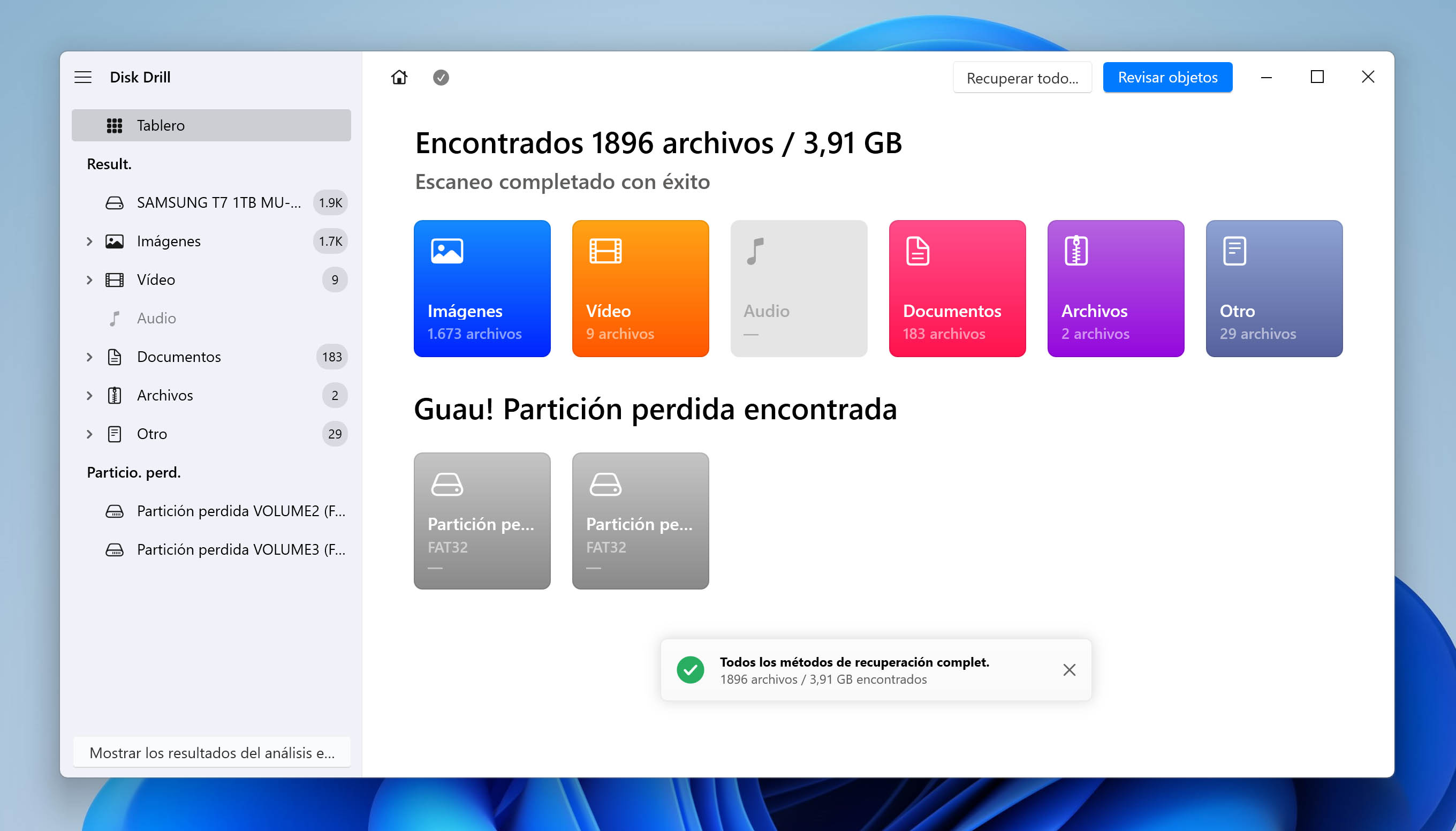Viewport: 1456px width, 831px height.
Task: Expand the Archivos tree node
Action: (89, 396)
